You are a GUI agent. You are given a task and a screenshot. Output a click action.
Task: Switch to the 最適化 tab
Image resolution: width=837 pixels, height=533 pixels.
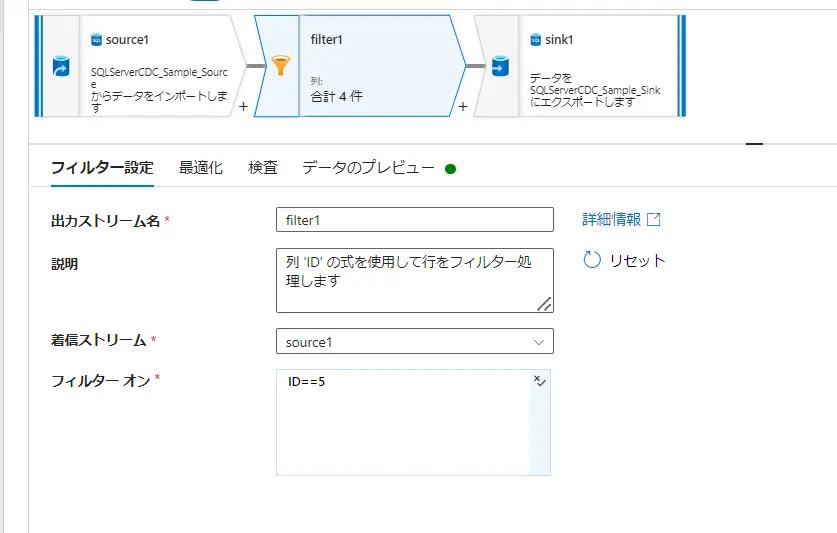point(201,168)
